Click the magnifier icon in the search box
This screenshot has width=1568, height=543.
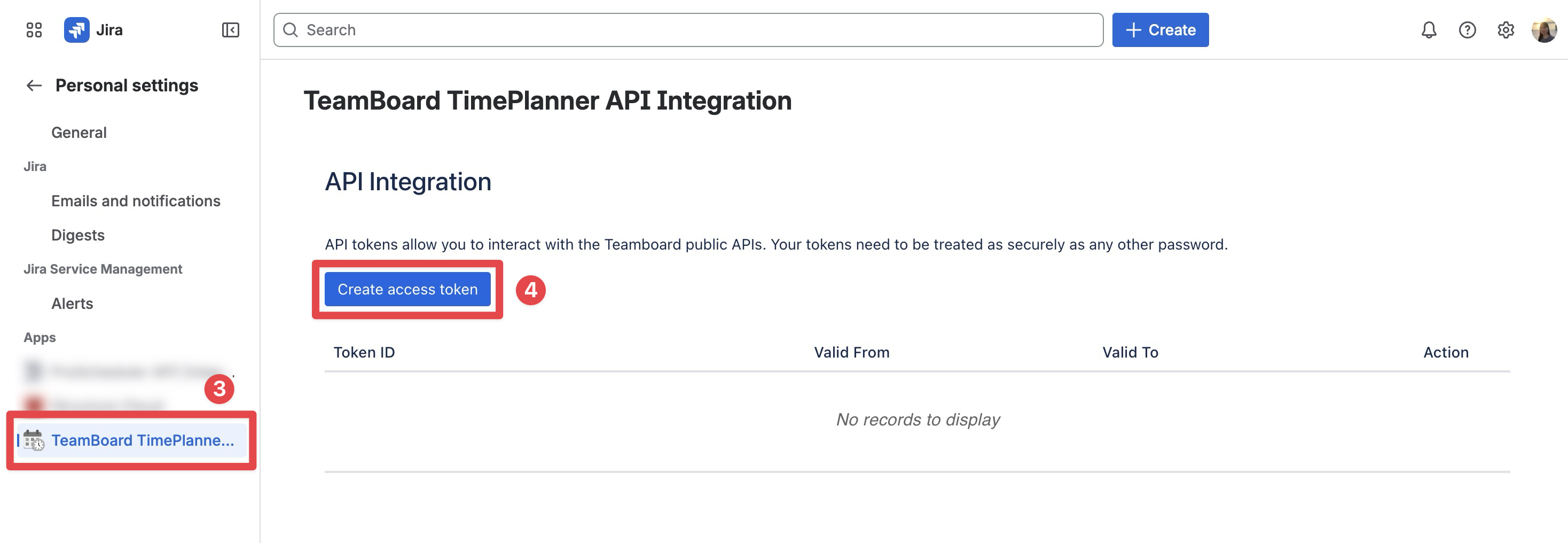[x=291, y=30]
